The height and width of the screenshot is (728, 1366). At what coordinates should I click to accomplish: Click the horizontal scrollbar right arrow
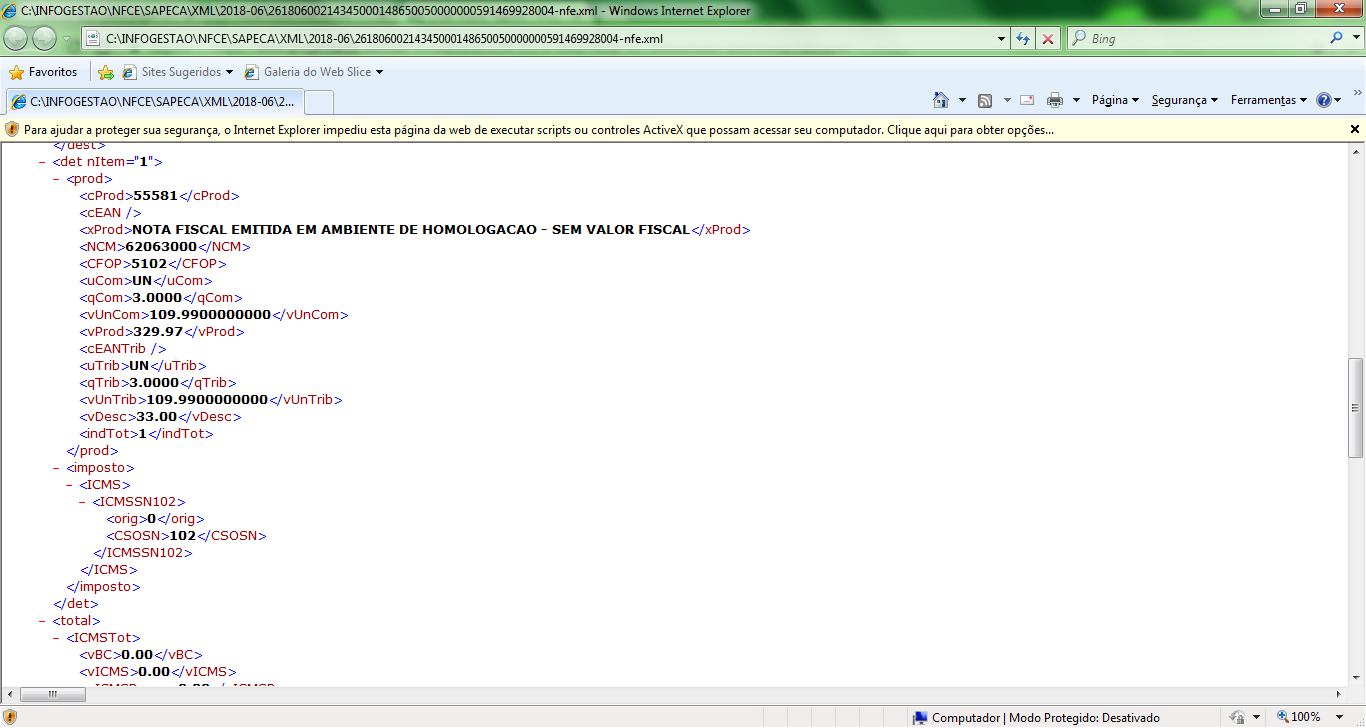click(x=1339, y=695)
